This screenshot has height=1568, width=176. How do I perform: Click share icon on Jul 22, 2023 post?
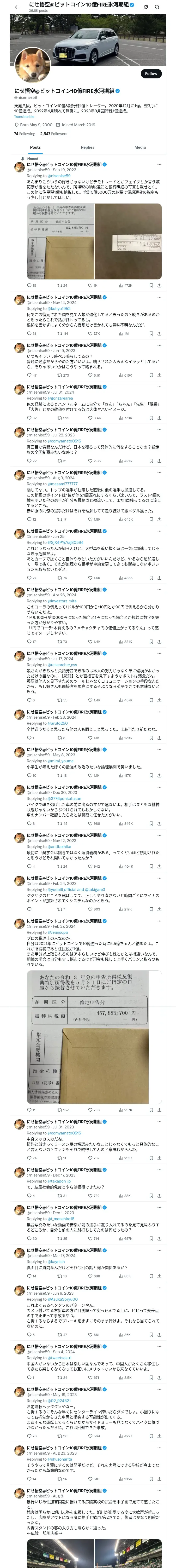(159, 461)
